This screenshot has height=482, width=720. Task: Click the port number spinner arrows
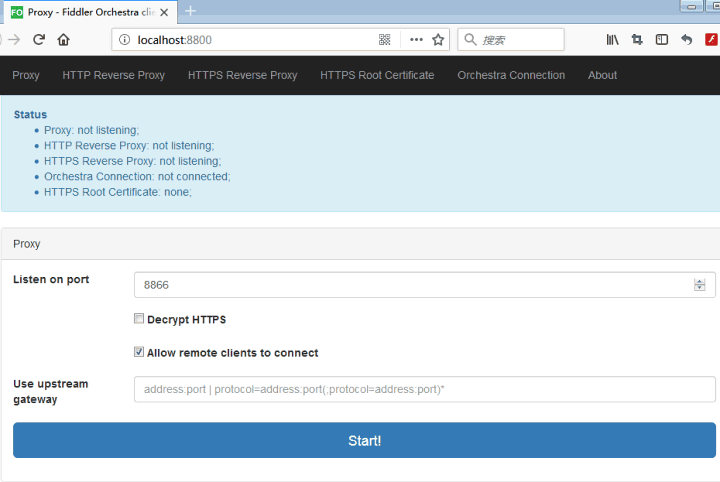click(699, 285)
